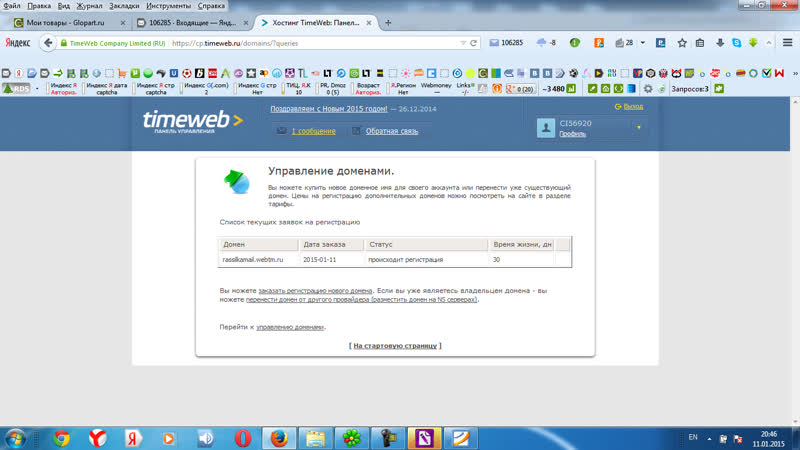This screenshot has height=450, width=800.
Task: Click the orange extension icon in toolbar
Action: pos(599,43)
